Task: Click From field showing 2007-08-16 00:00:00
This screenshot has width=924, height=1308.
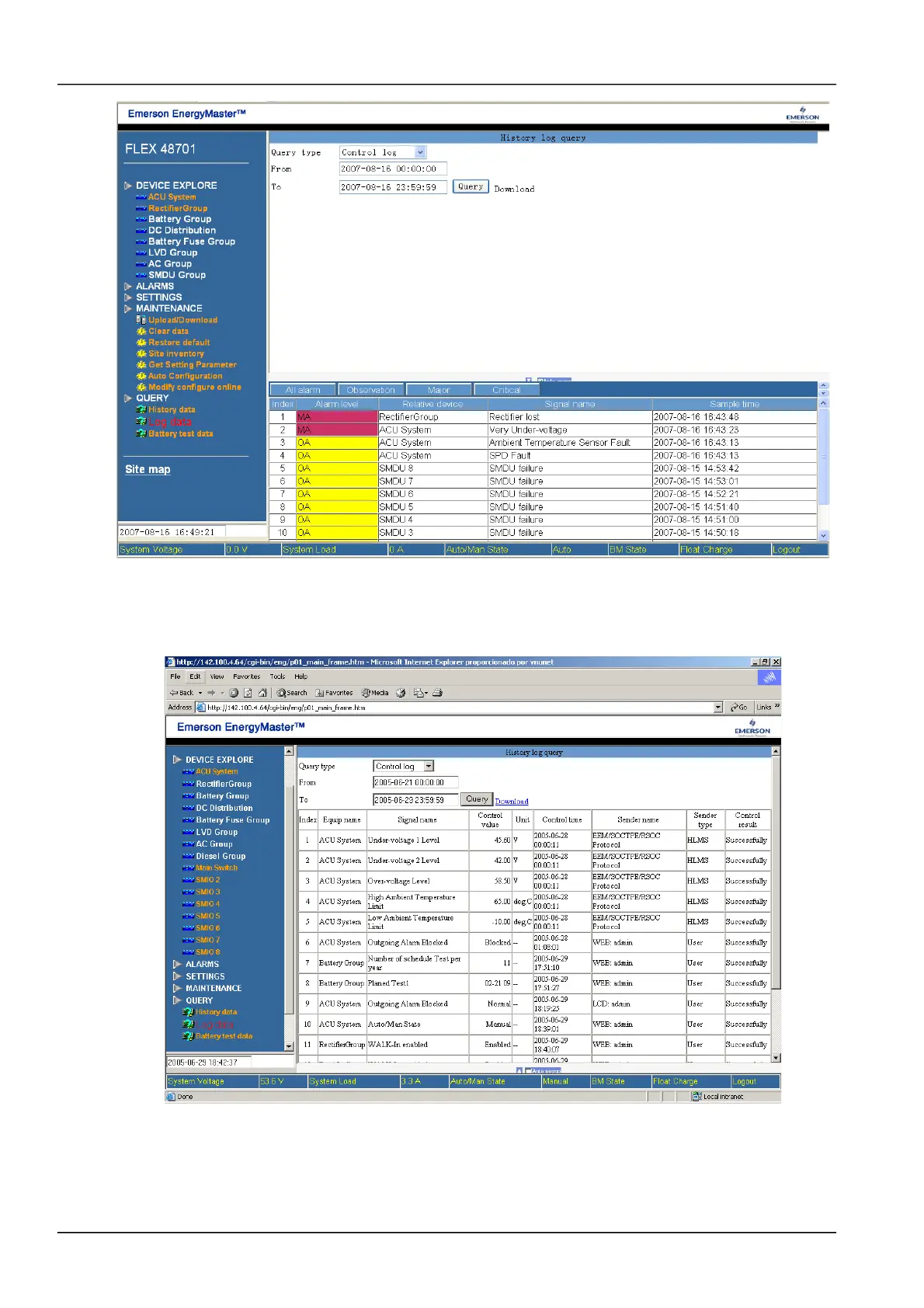Action: click(x=393, y=169)
